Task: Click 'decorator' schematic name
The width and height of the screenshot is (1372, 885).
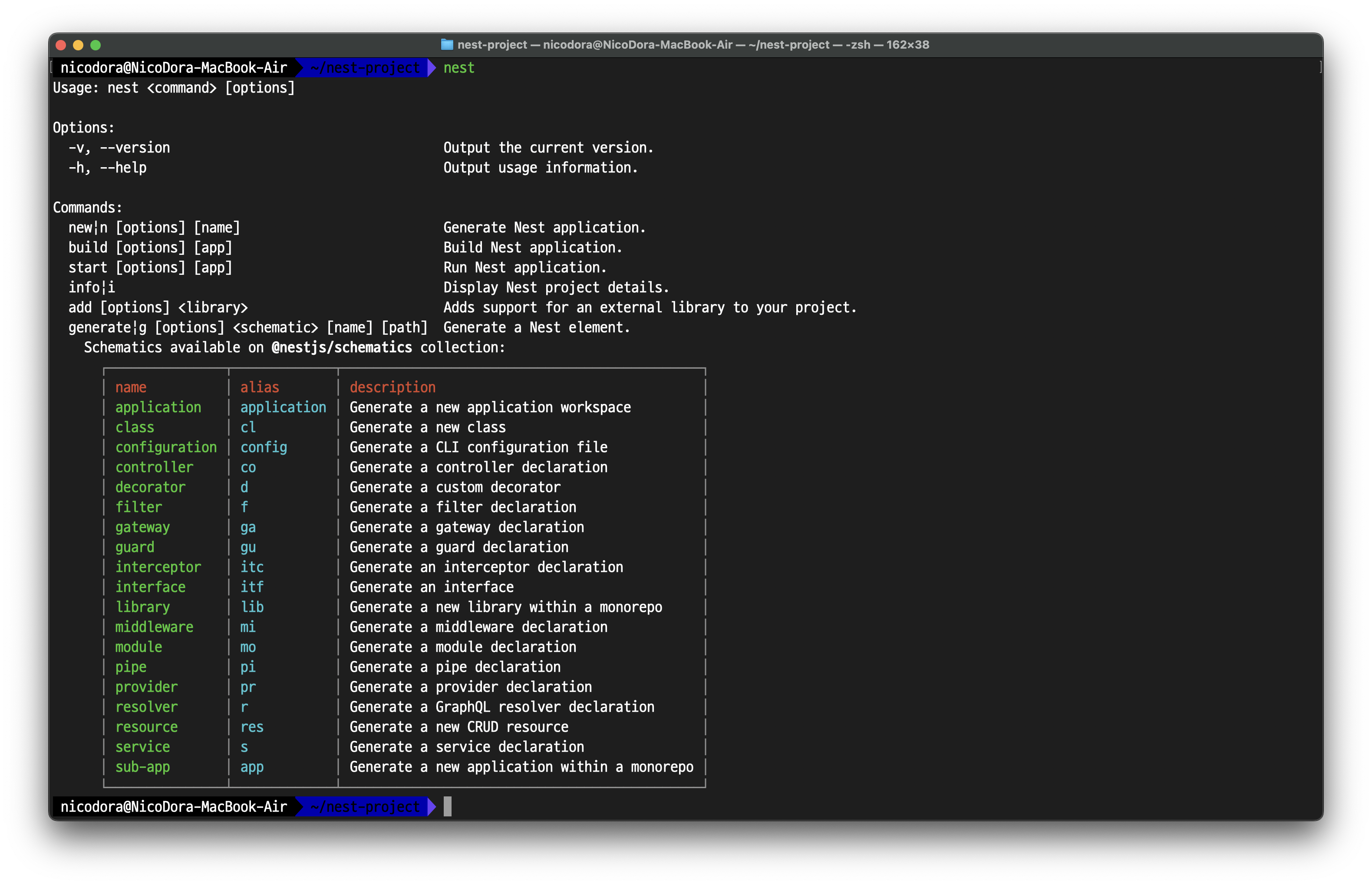Action: pyautogui.click(x=151, y=487)
